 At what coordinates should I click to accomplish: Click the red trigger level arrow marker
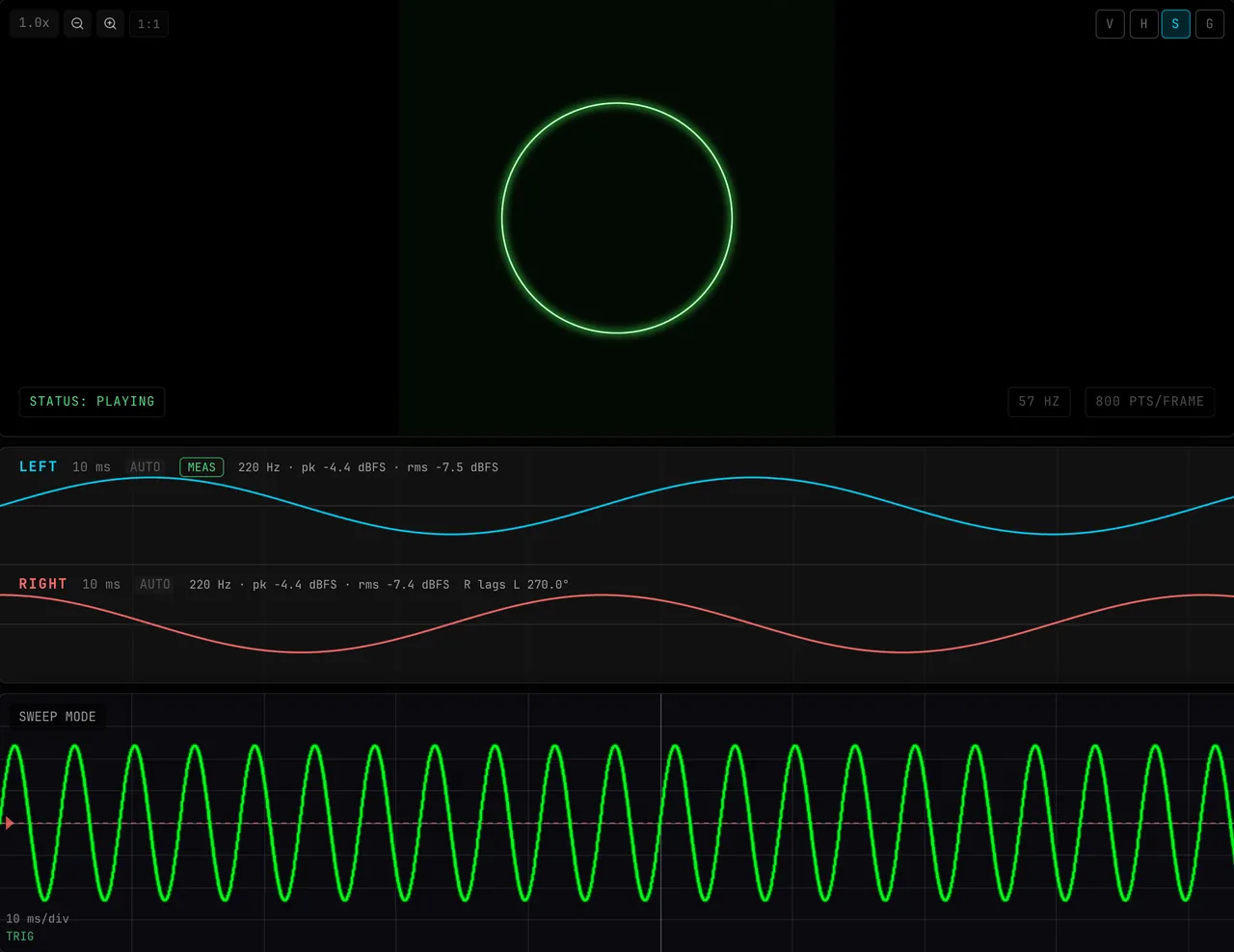(x=10, y=823)
